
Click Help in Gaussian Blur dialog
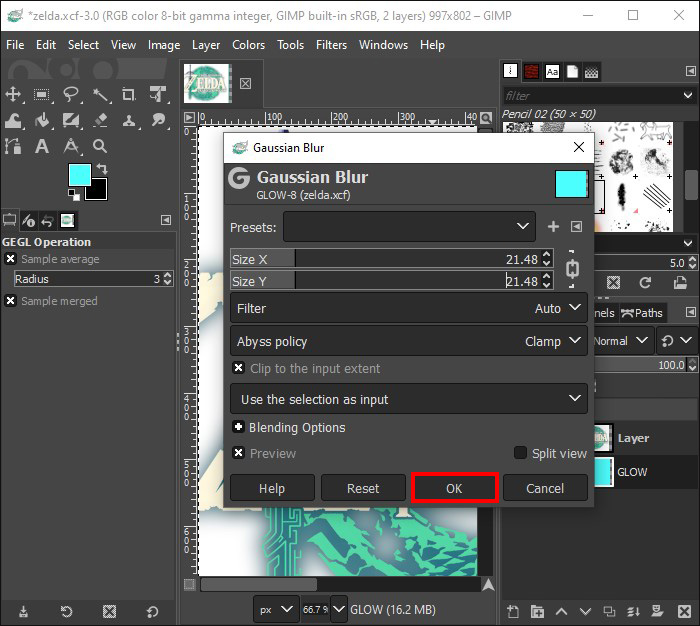pyautogui.click(x=272, y=488)
